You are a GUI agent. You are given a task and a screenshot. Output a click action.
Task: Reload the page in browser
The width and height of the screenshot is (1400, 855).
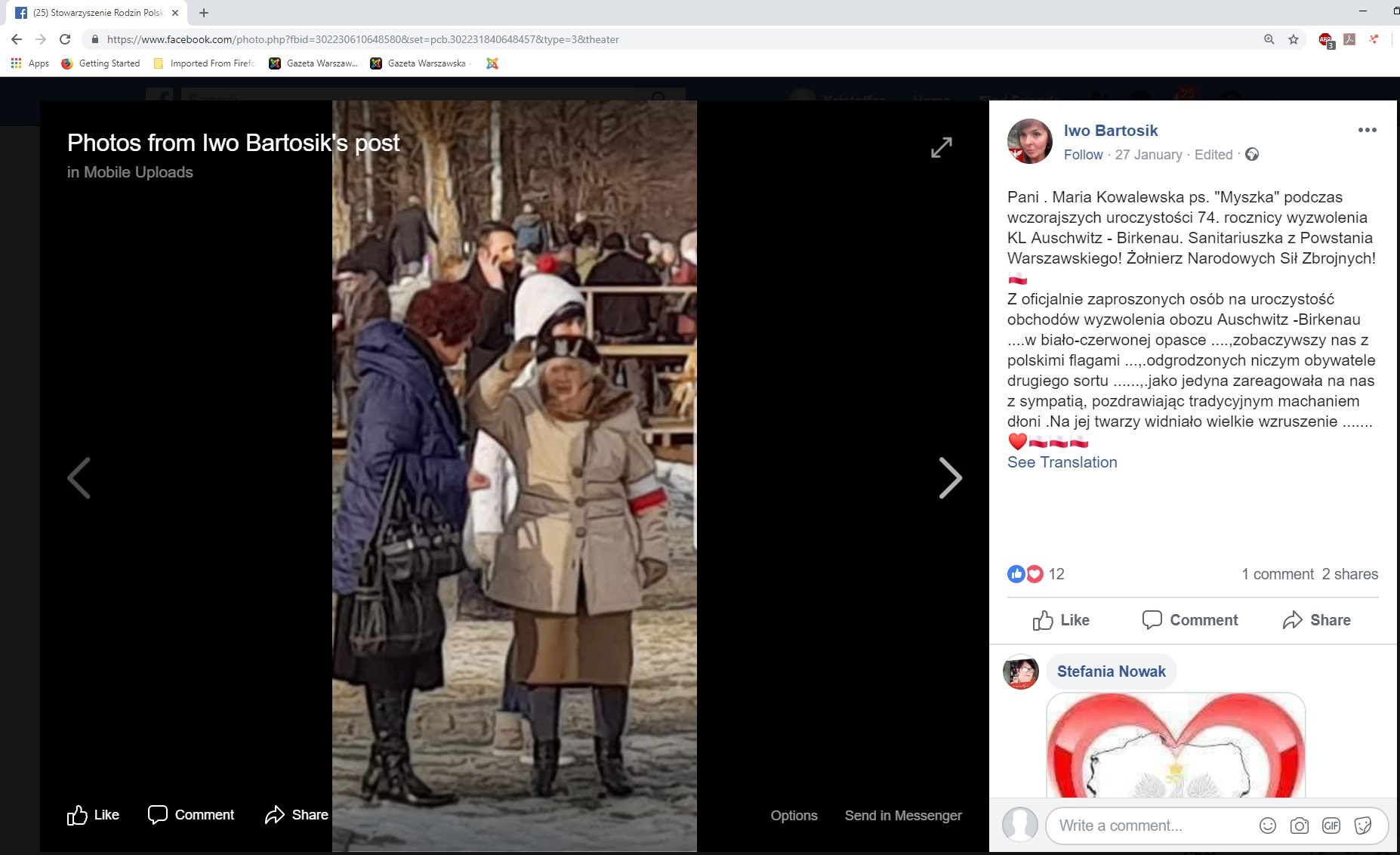(x=65, y=39)
